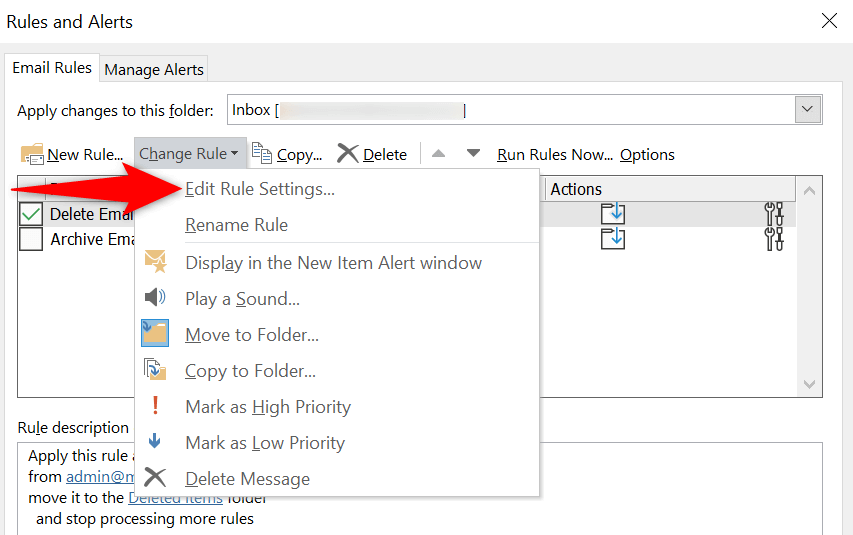Click the Mark as High Priority exclamation icon

click(155, 406)
